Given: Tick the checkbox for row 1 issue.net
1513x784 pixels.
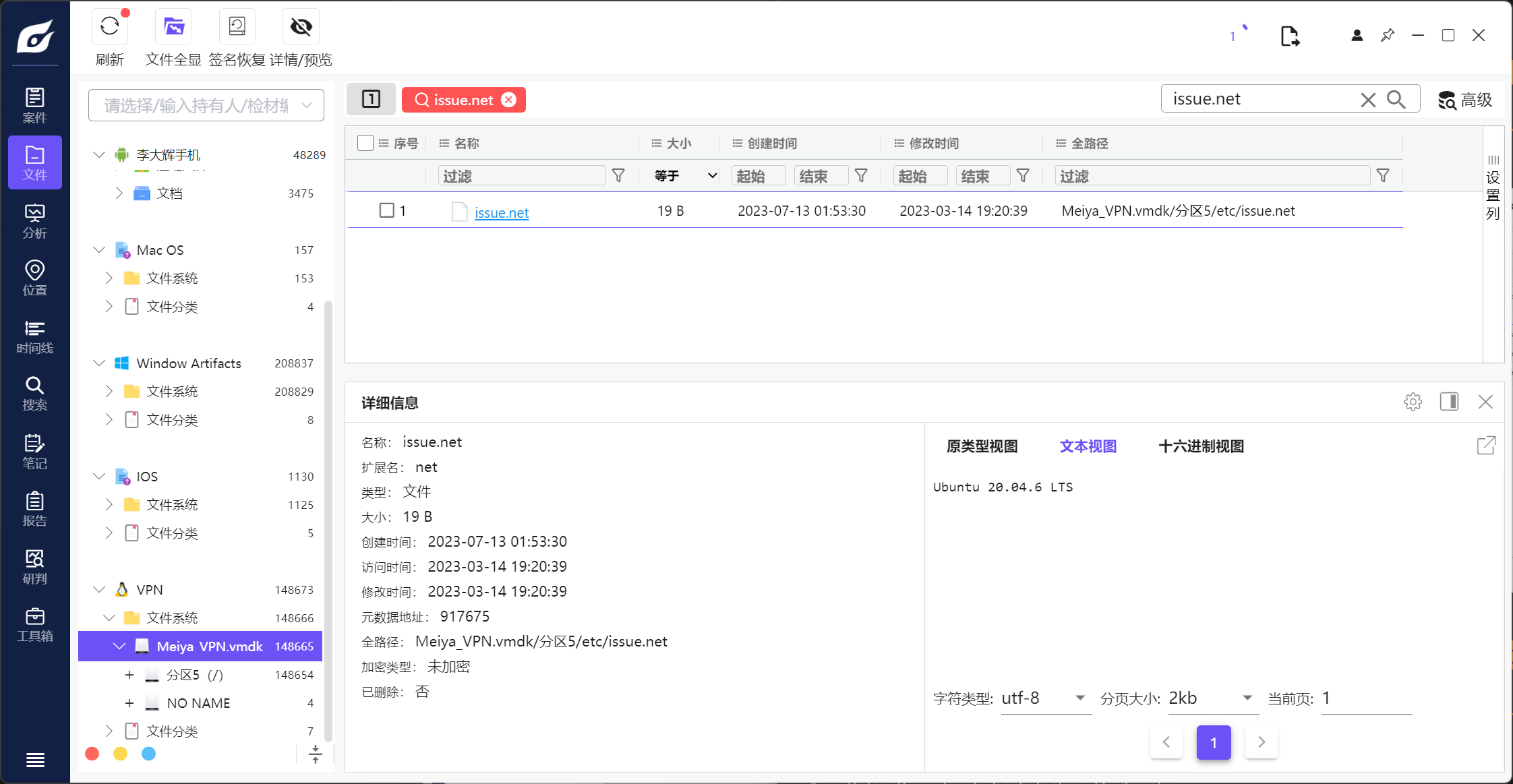Looking at the screenshot, I should [387, 210].
